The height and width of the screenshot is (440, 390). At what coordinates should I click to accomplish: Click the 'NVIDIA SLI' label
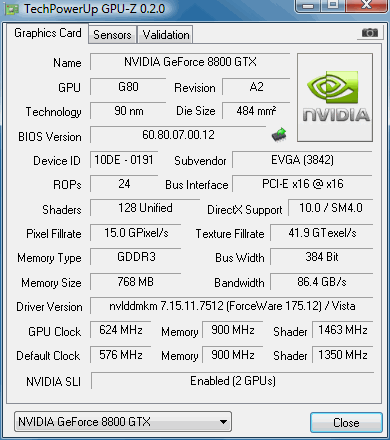[x=53, y=382]
